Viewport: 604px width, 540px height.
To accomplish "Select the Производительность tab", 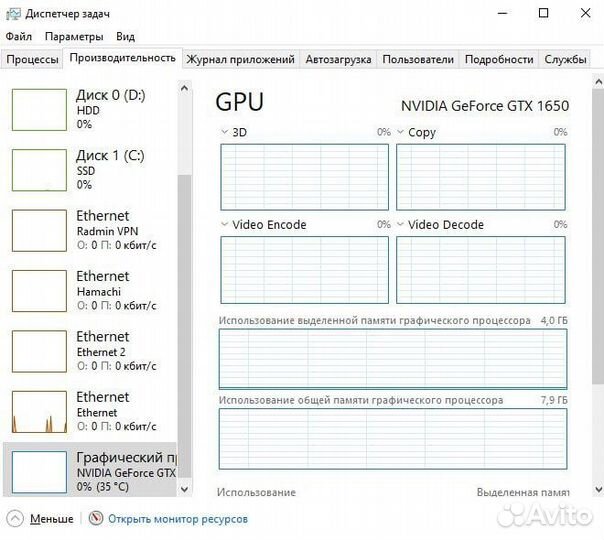I will point(122,59).
